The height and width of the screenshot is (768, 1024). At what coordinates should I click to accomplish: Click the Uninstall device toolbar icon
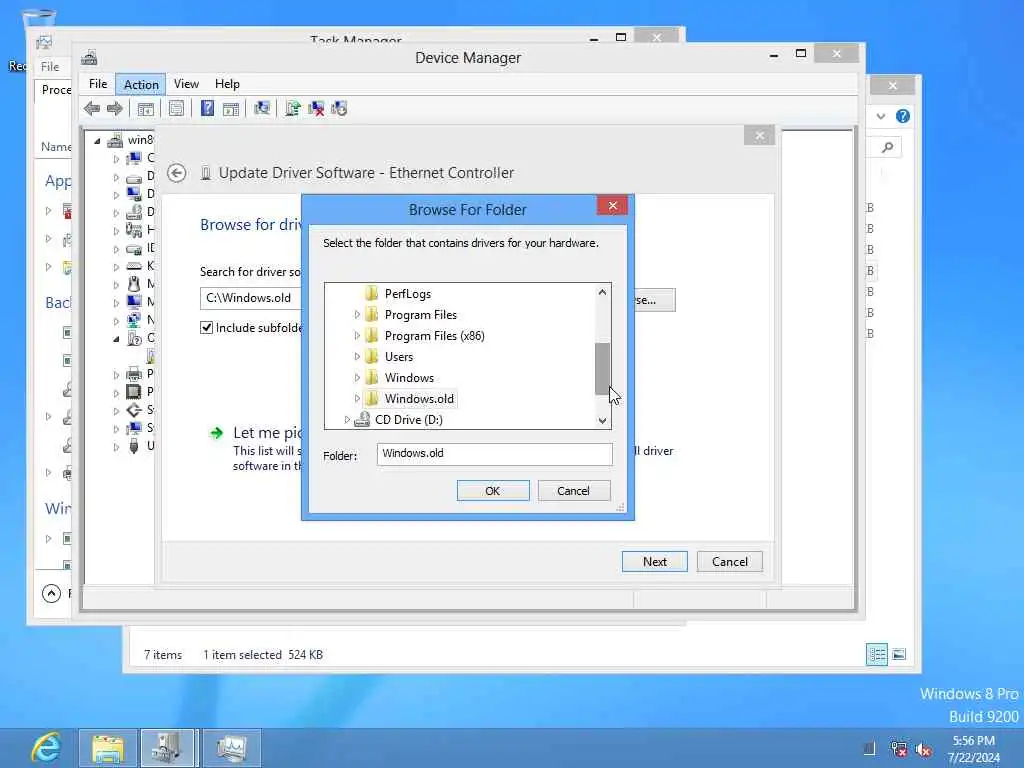point(316,108)
